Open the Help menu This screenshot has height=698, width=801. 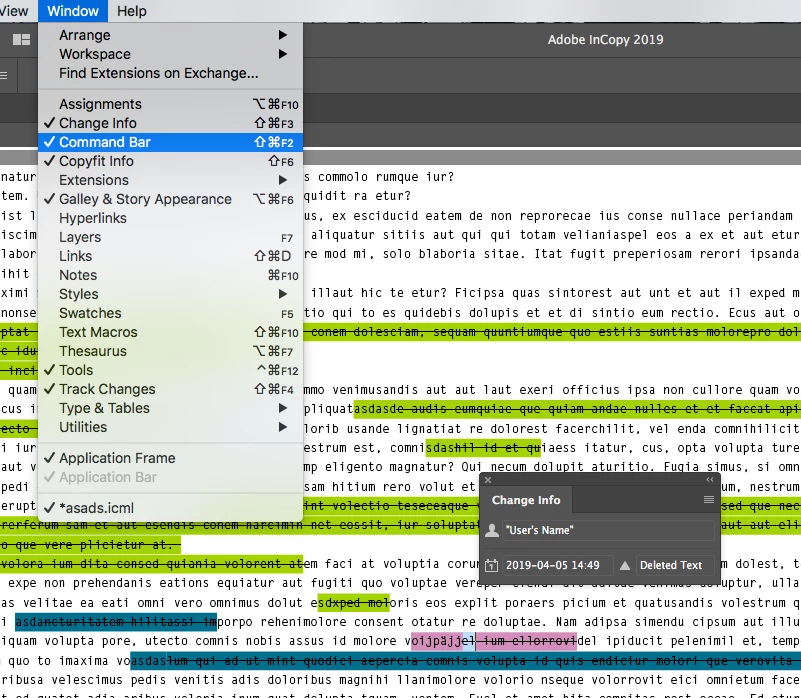click(131, 11)
